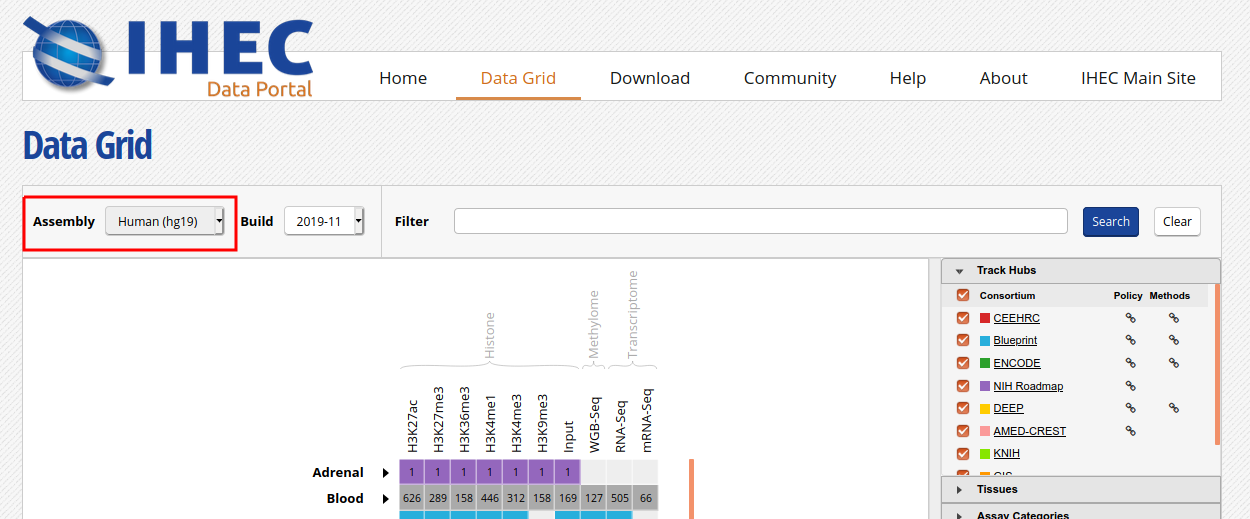Viewport: 1250px width, 519px height.
Task: Uncheck the CEEHRC consortium checkbox
Action: (x=963, y=318)
